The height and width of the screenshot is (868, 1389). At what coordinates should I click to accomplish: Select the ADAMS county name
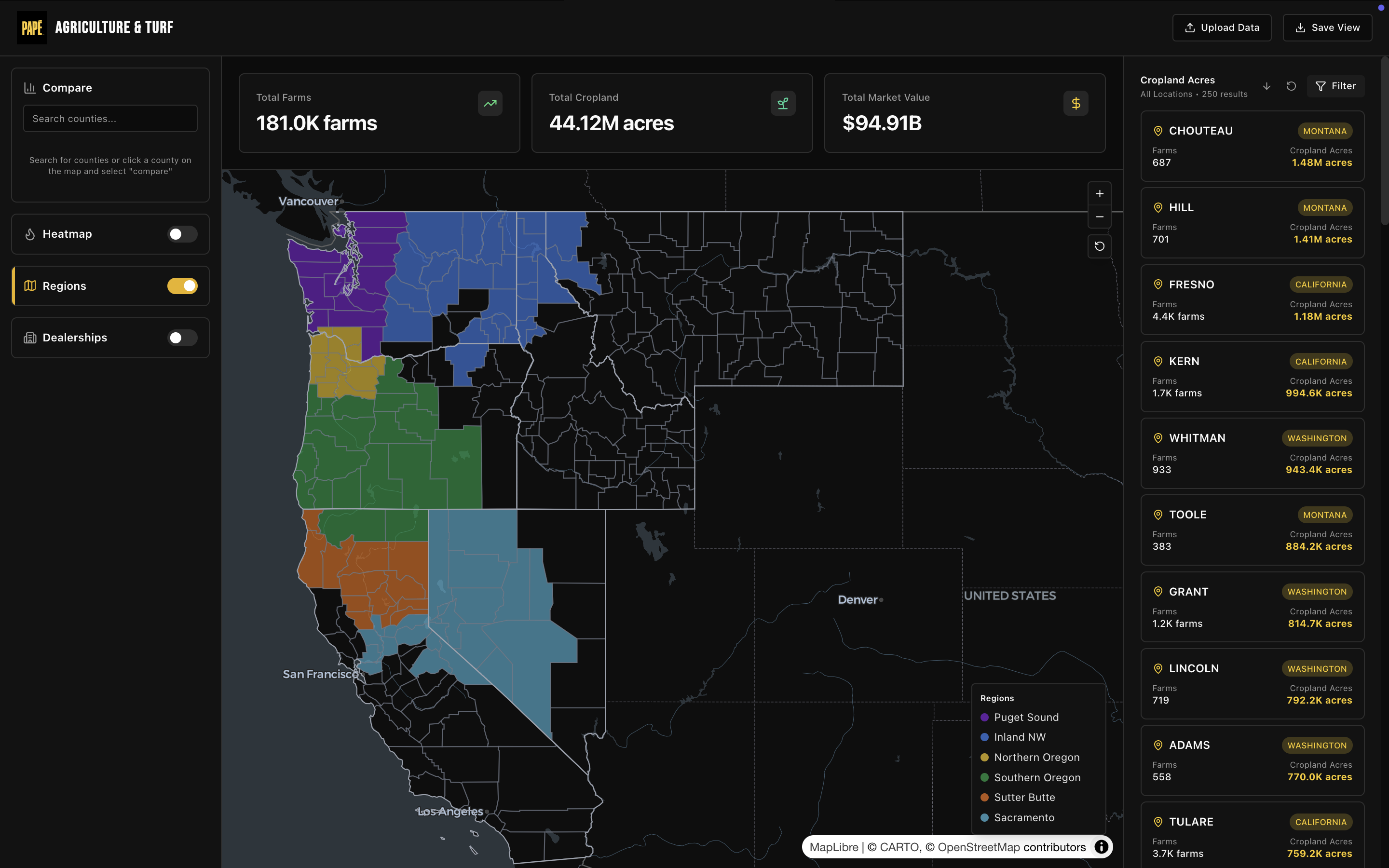tap(1189, 745)
